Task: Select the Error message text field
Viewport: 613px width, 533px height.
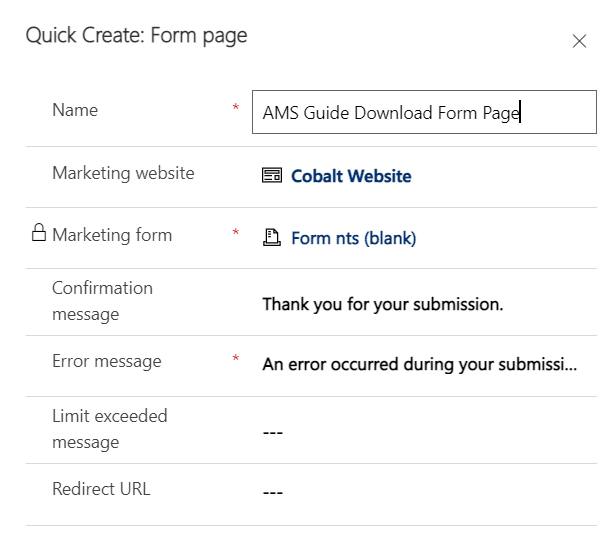Action: 419,365
